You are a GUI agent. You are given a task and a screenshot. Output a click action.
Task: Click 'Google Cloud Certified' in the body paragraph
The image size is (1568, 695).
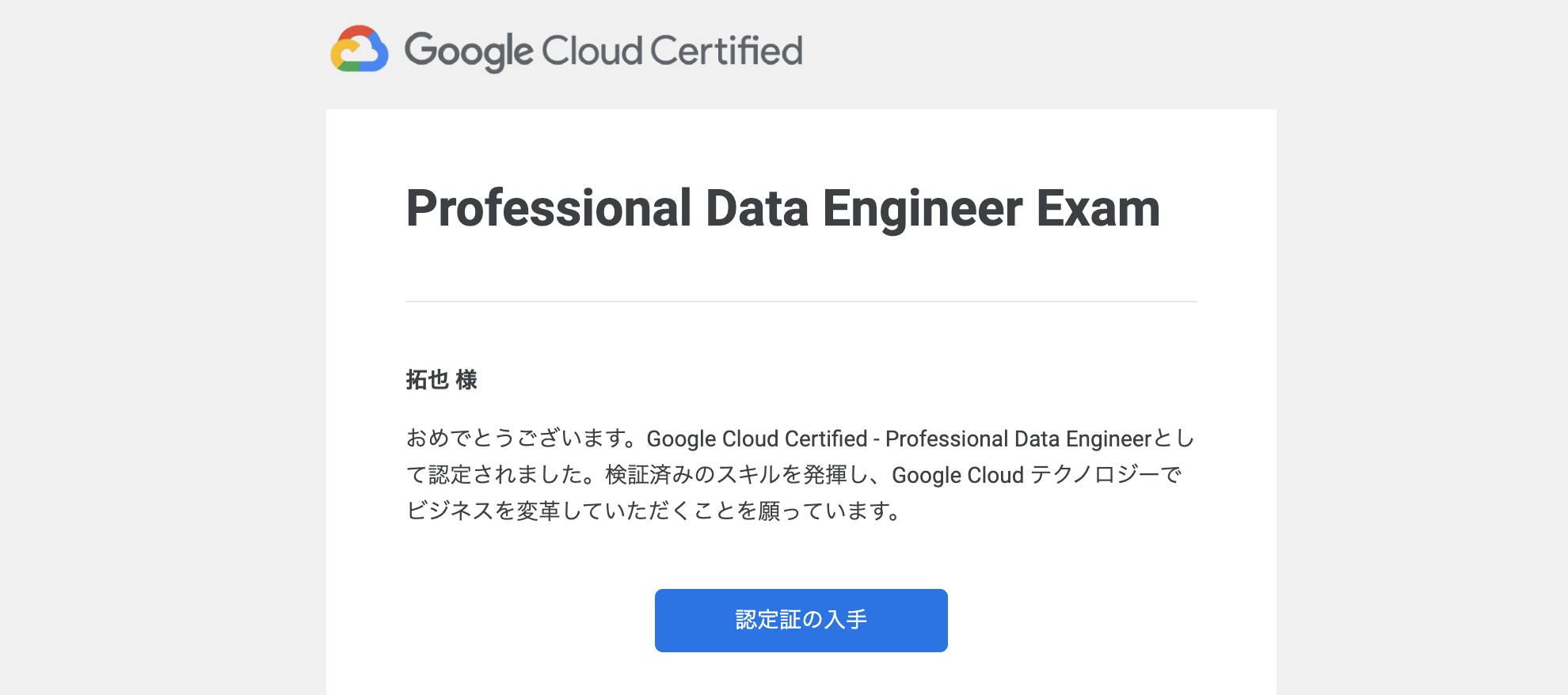point(757,439)
